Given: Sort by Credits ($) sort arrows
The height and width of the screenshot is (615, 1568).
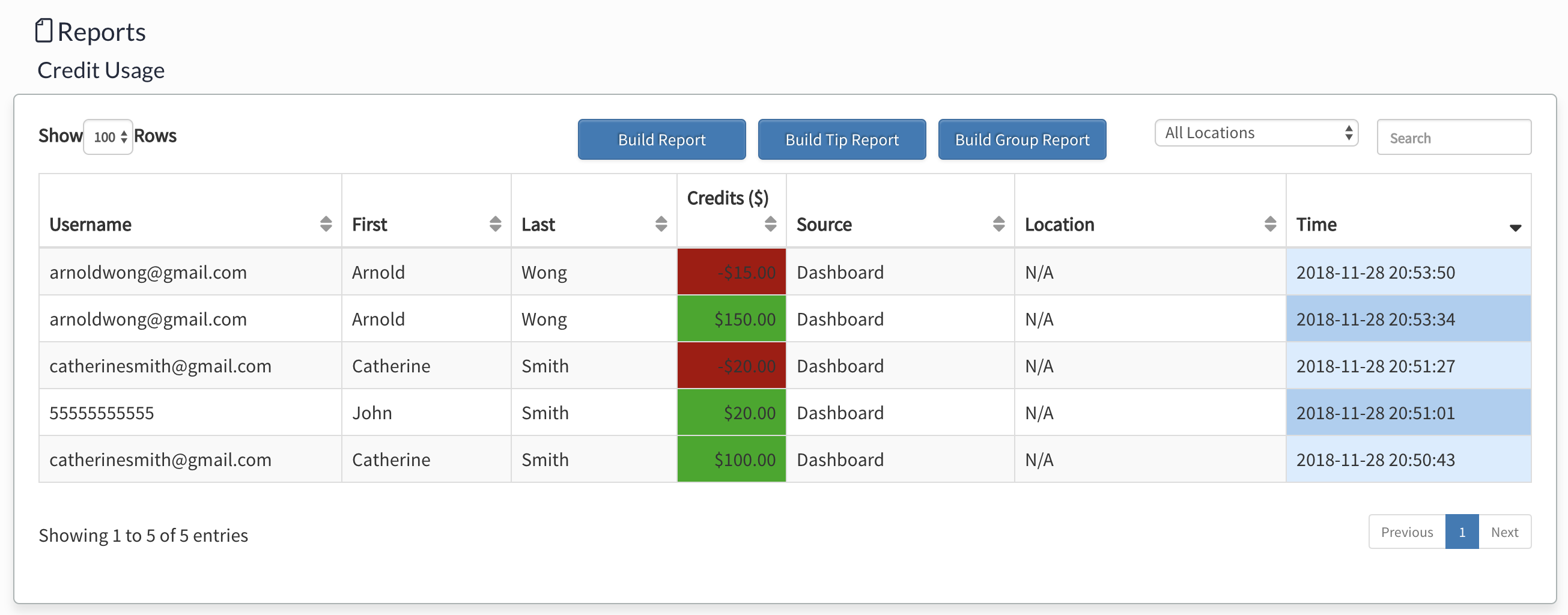Looking at the screenshot, I should (x=770, y=224).
